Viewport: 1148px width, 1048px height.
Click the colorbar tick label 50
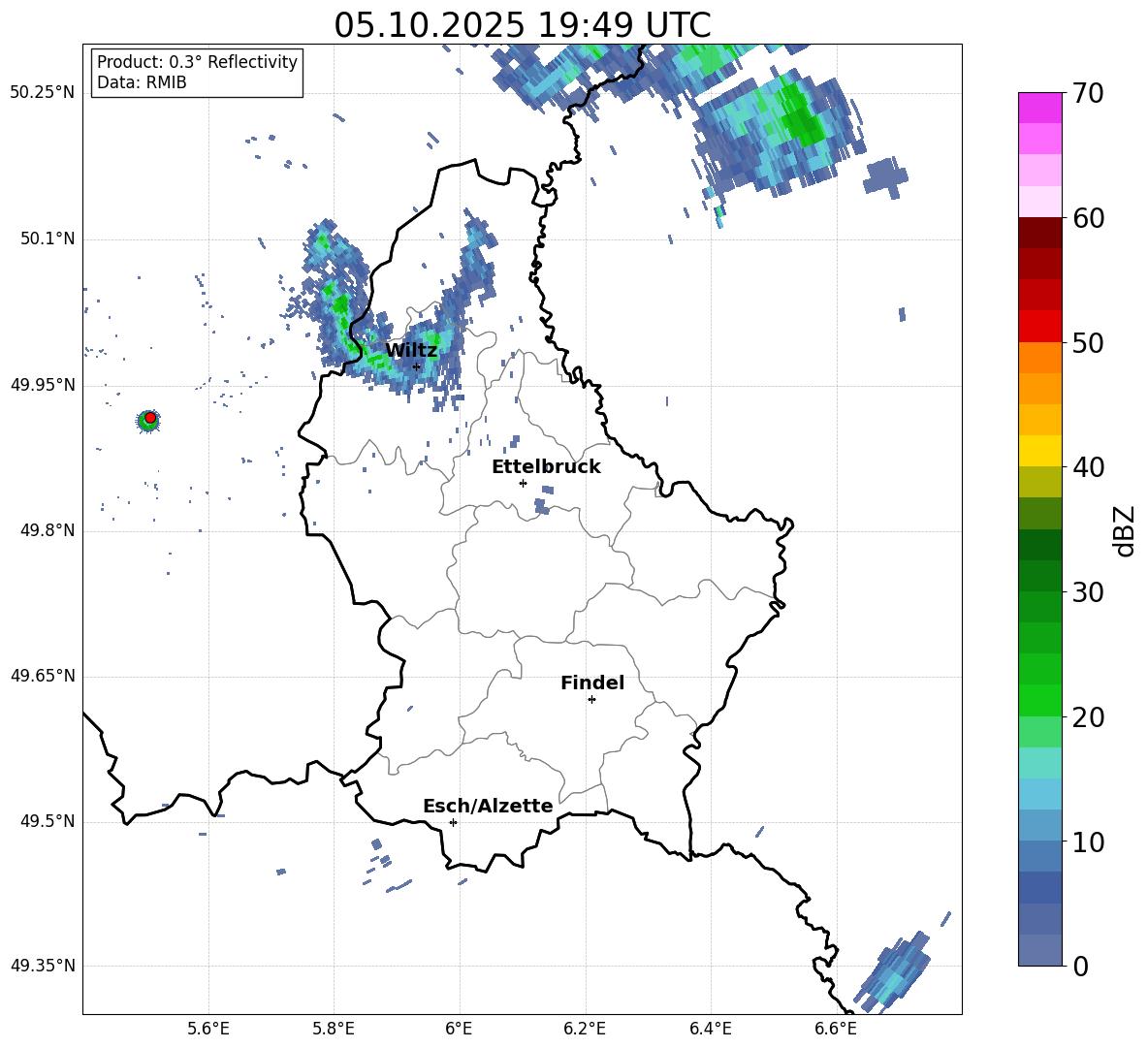click(1088, 342)
